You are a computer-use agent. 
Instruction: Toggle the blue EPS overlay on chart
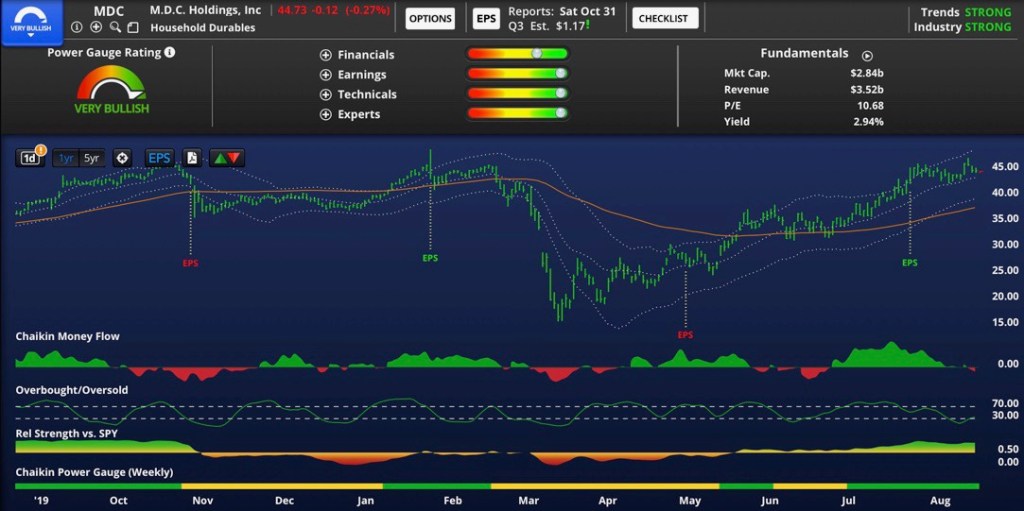pos(159,158)
